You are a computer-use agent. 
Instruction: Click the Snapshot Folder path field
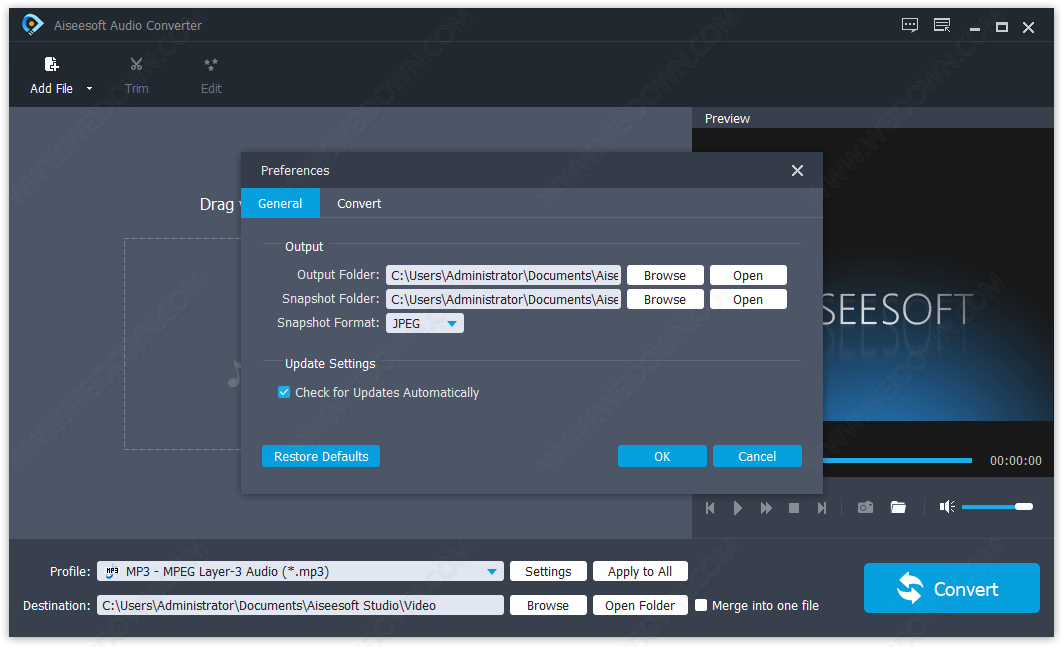point(503,299)
